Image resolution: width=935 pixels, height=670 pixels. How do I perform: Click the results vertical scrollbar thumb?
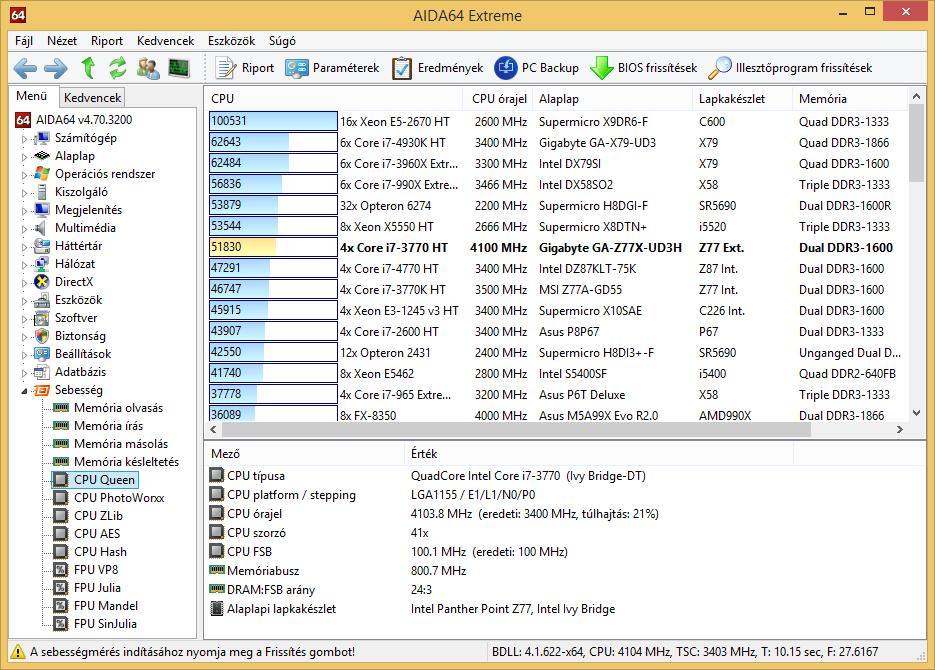pyautogui.click(x=916, y=144)
